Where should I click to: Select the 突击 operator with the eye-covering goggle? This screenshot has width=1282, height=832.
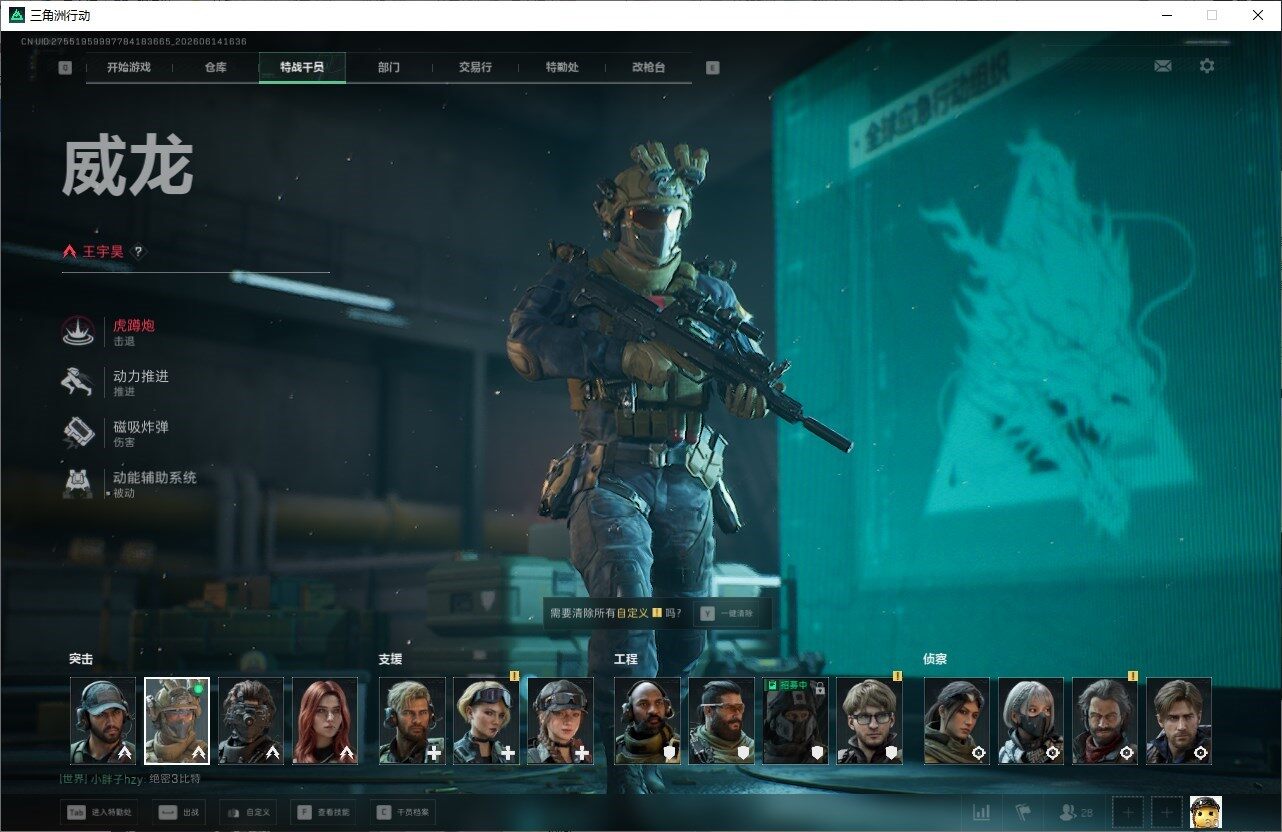click(251, 721)
